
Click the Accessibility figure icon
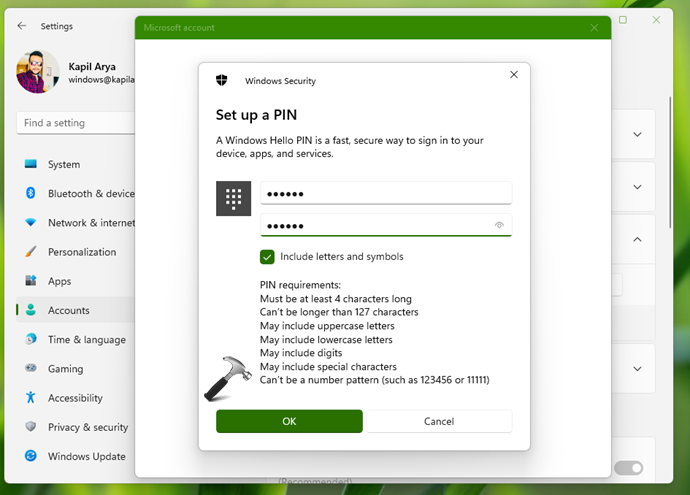30,398
